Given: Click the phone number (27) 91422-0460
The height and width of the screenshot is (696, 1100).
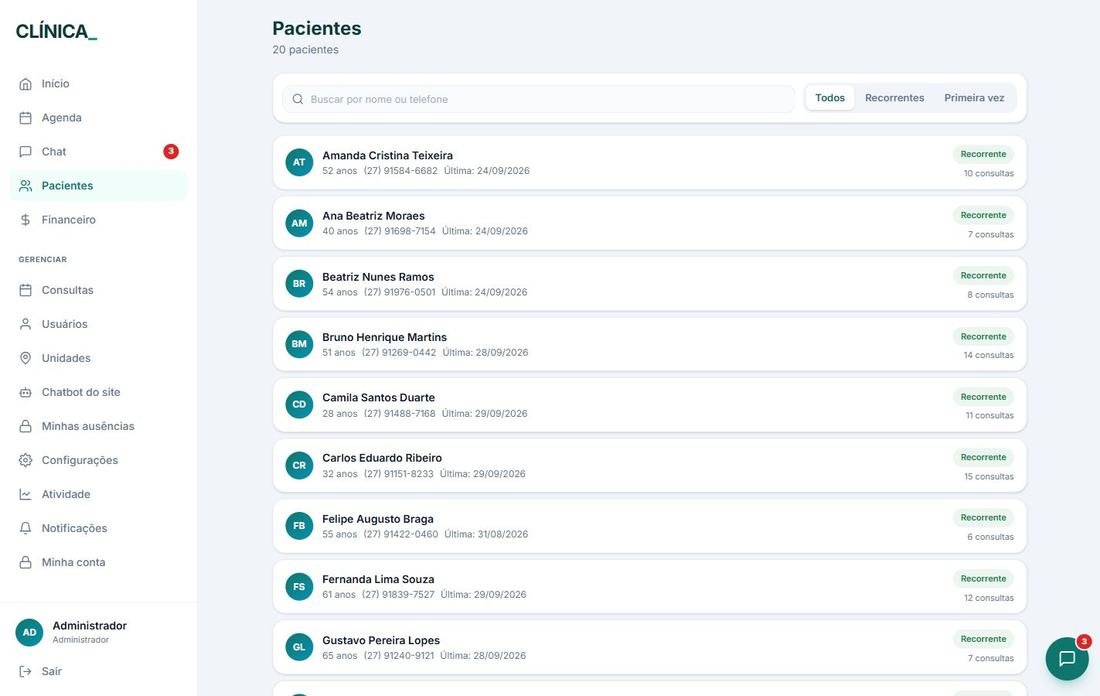Looking at the screenshot, I should [401, 534].
